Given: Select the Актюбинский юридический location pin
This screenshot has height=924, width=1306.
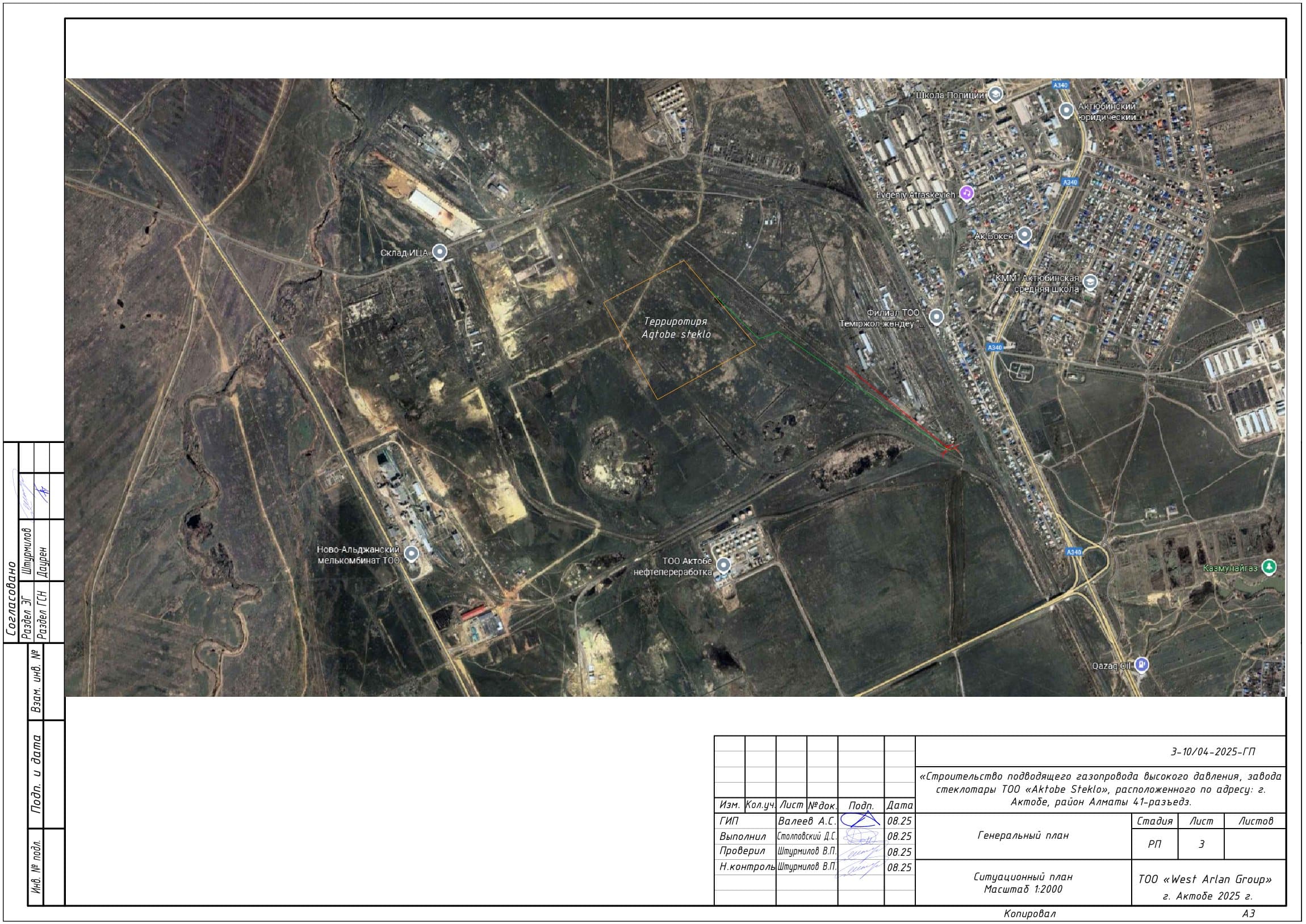Looking at the screenshot, I should 1066,110.
